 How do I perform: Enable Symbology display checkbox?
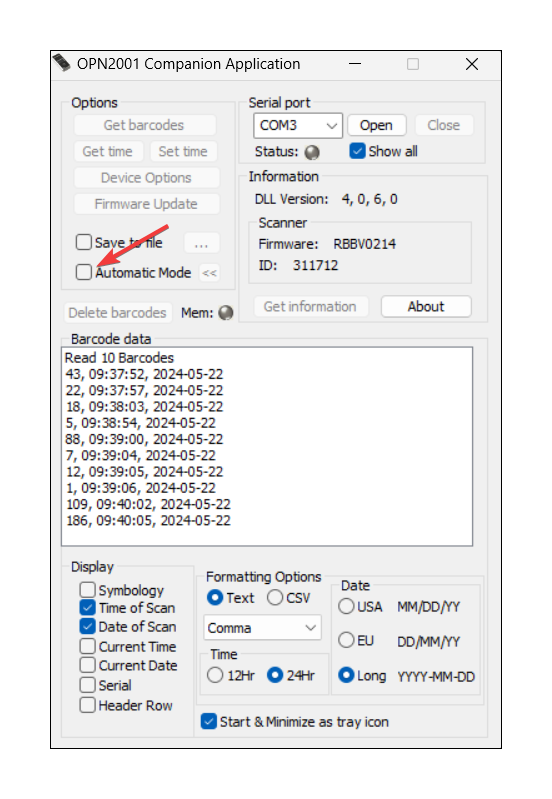click(x=88, y=590)
